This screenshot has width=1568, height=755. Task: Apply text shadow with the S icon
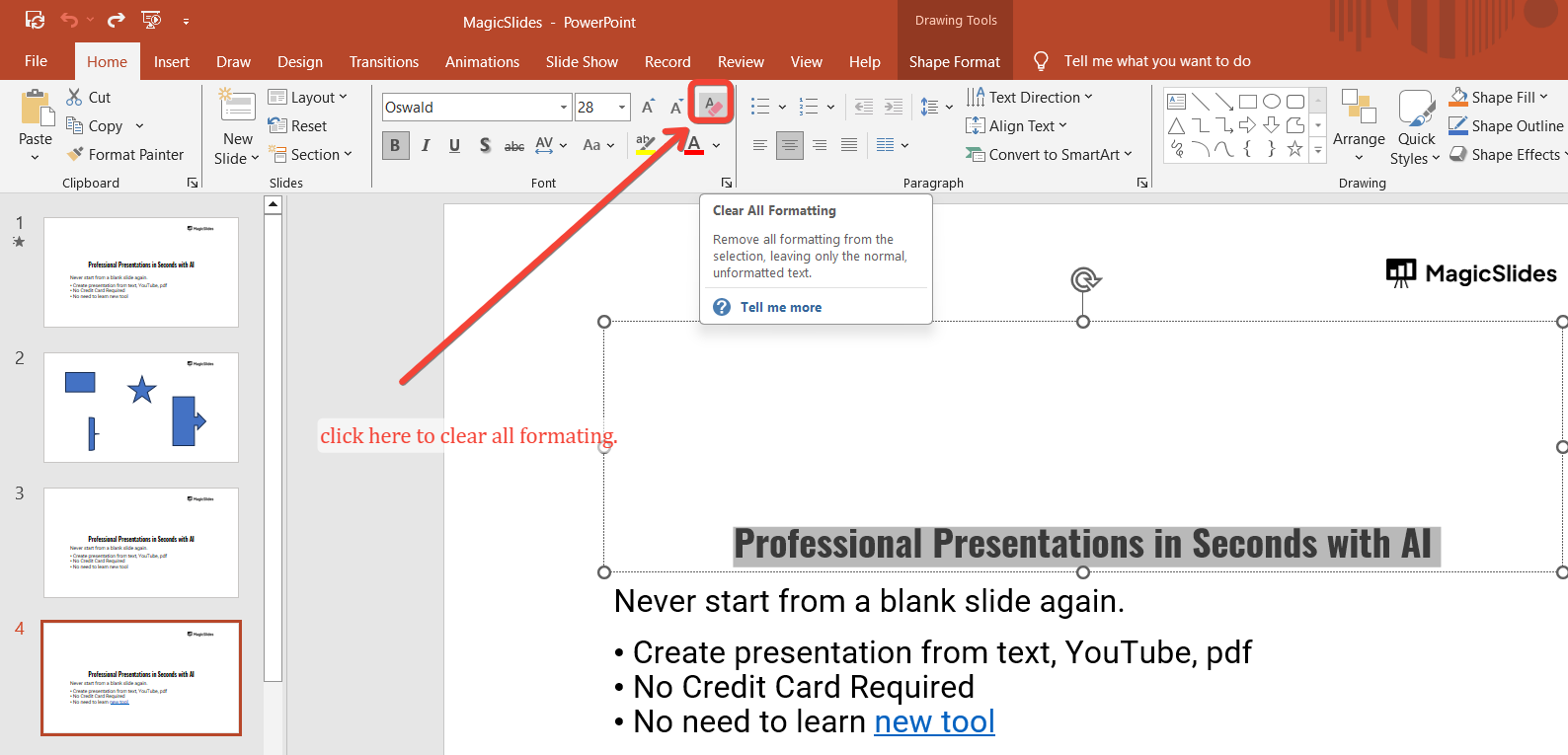pyautogui.click(x=485, y=145)
